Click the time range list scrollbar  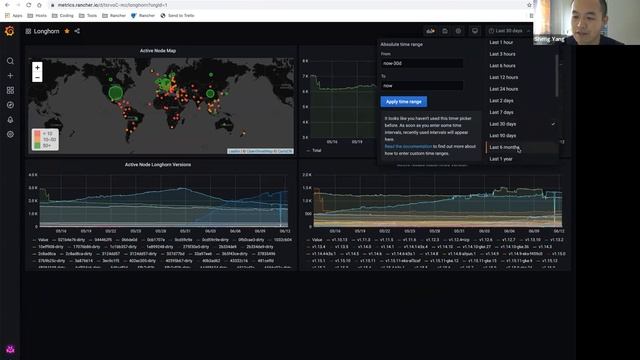coord(557,76)
